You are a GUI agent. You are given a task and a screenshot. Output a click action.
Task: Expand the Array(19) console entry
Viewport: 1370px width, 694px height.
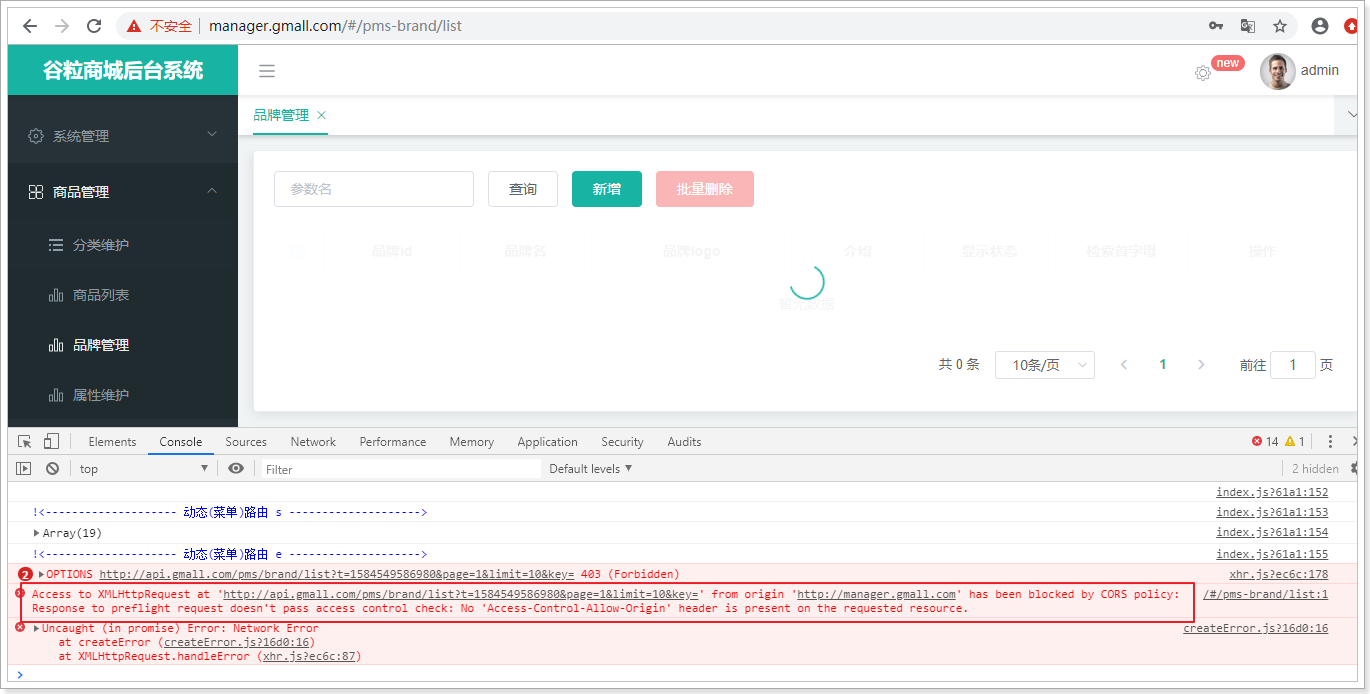click(x=37, y=533)
